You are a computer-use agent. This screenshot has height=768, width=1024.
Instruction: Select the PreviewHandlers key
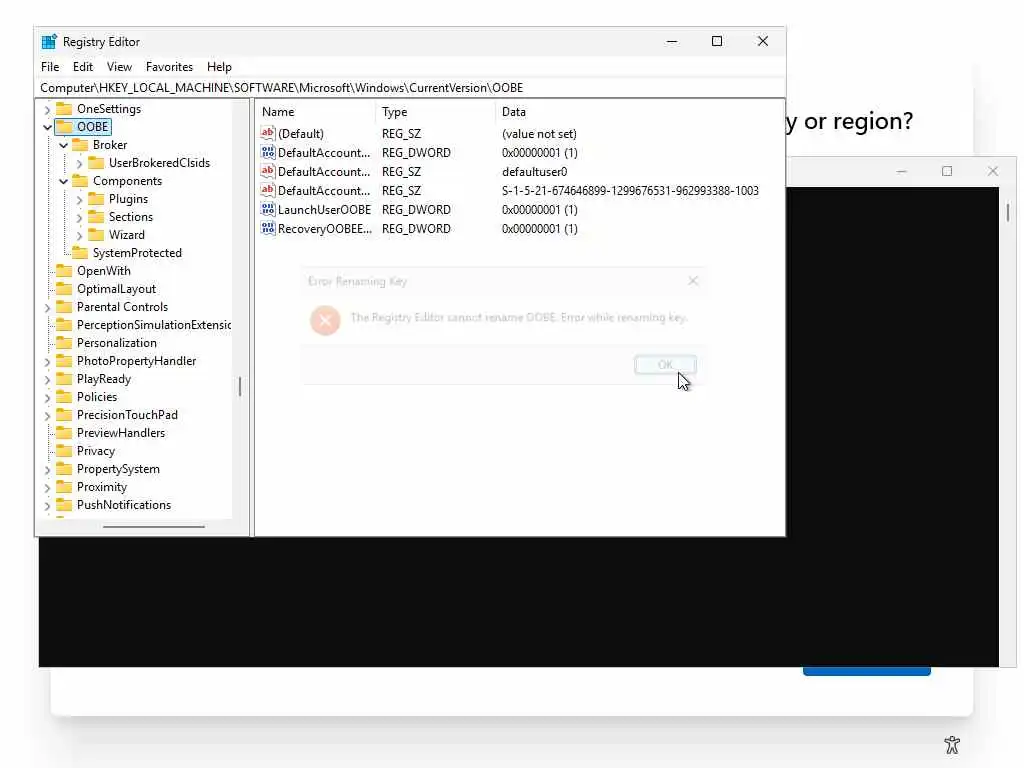(121, 433)
